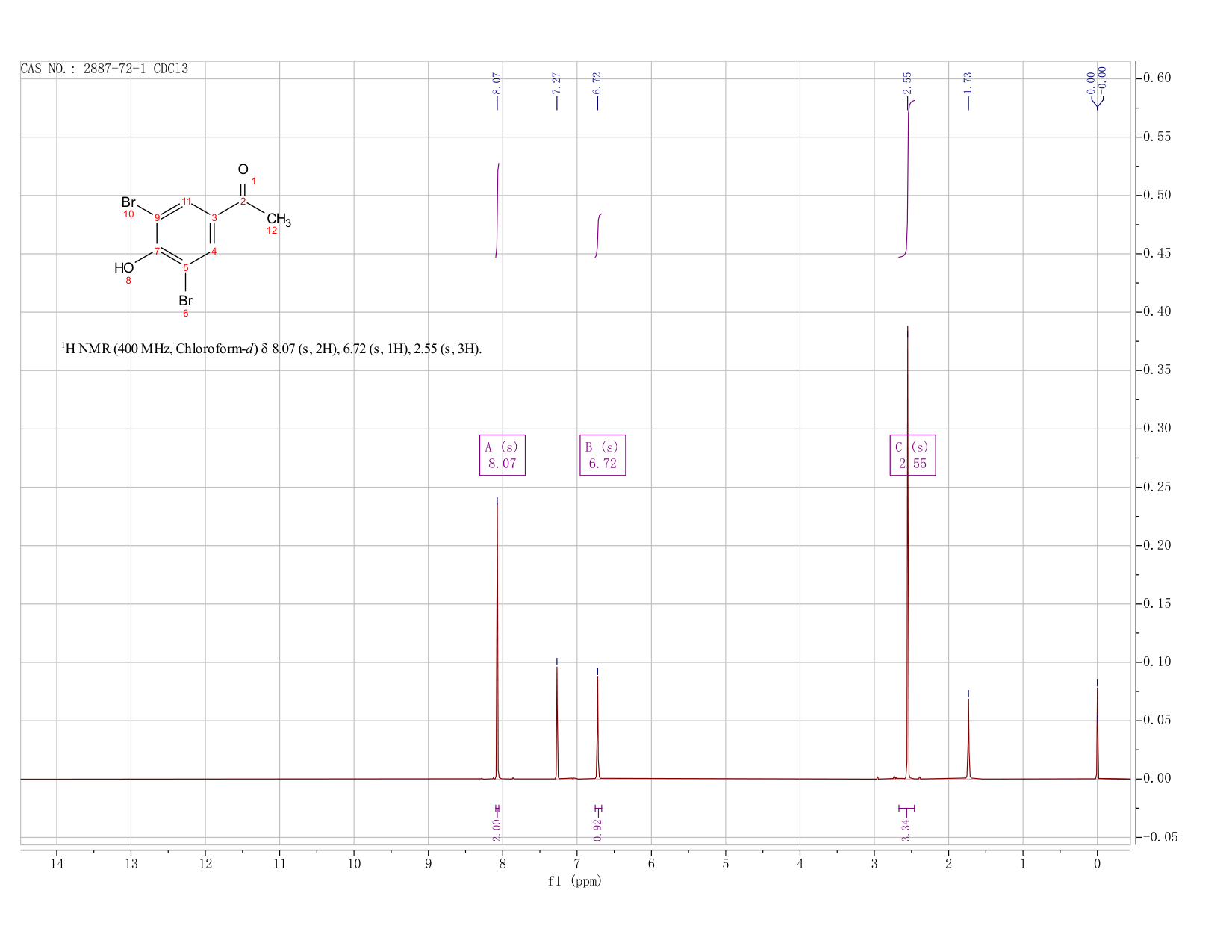1232x952 pixels.
Task: Select the multiplet box C (s) 2.55
Action: (x=913, y=455)
